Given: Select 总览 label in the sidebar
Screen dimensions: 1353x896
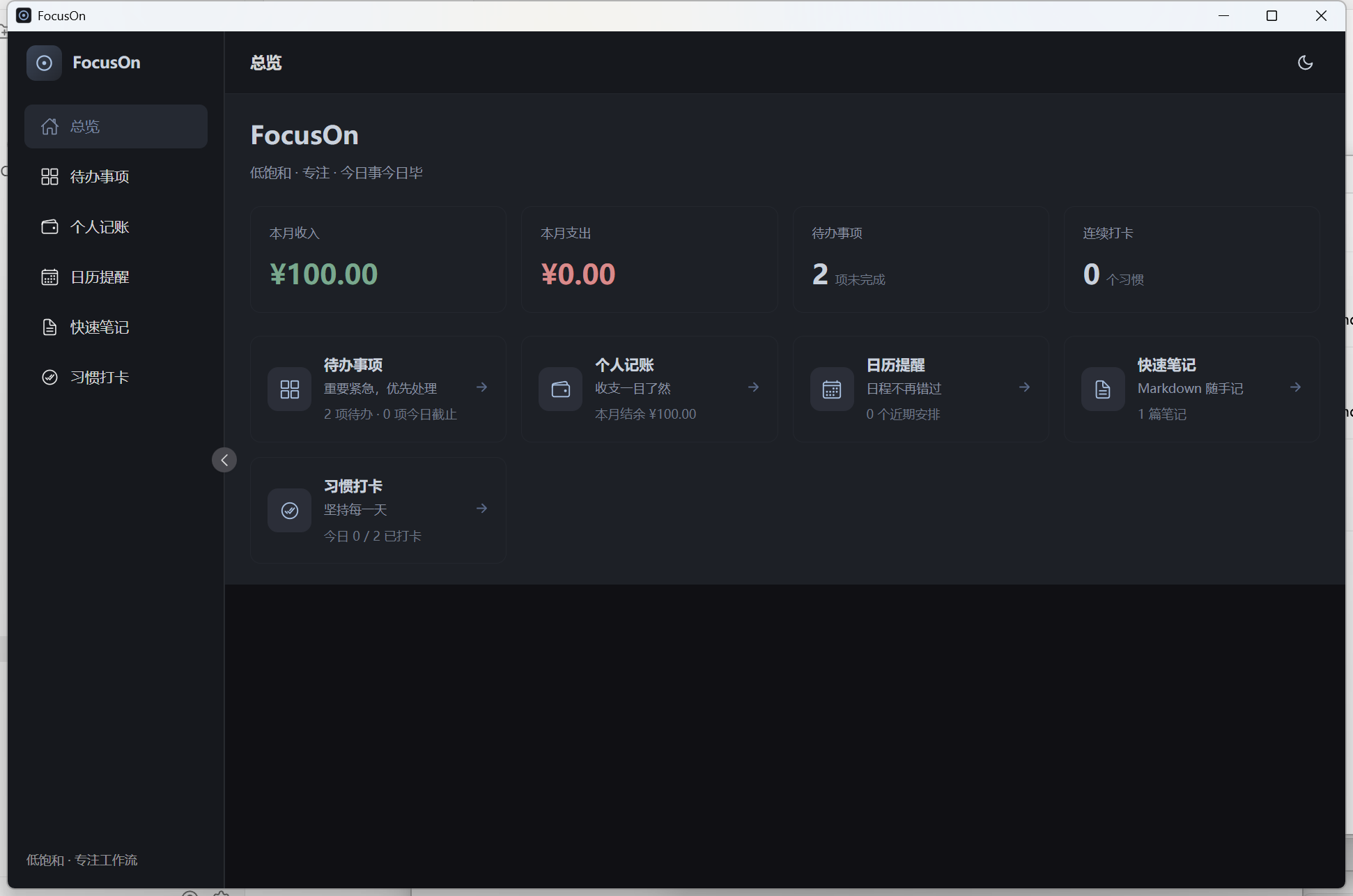Looking at the screenshot, I should click(x=85, y=126).
